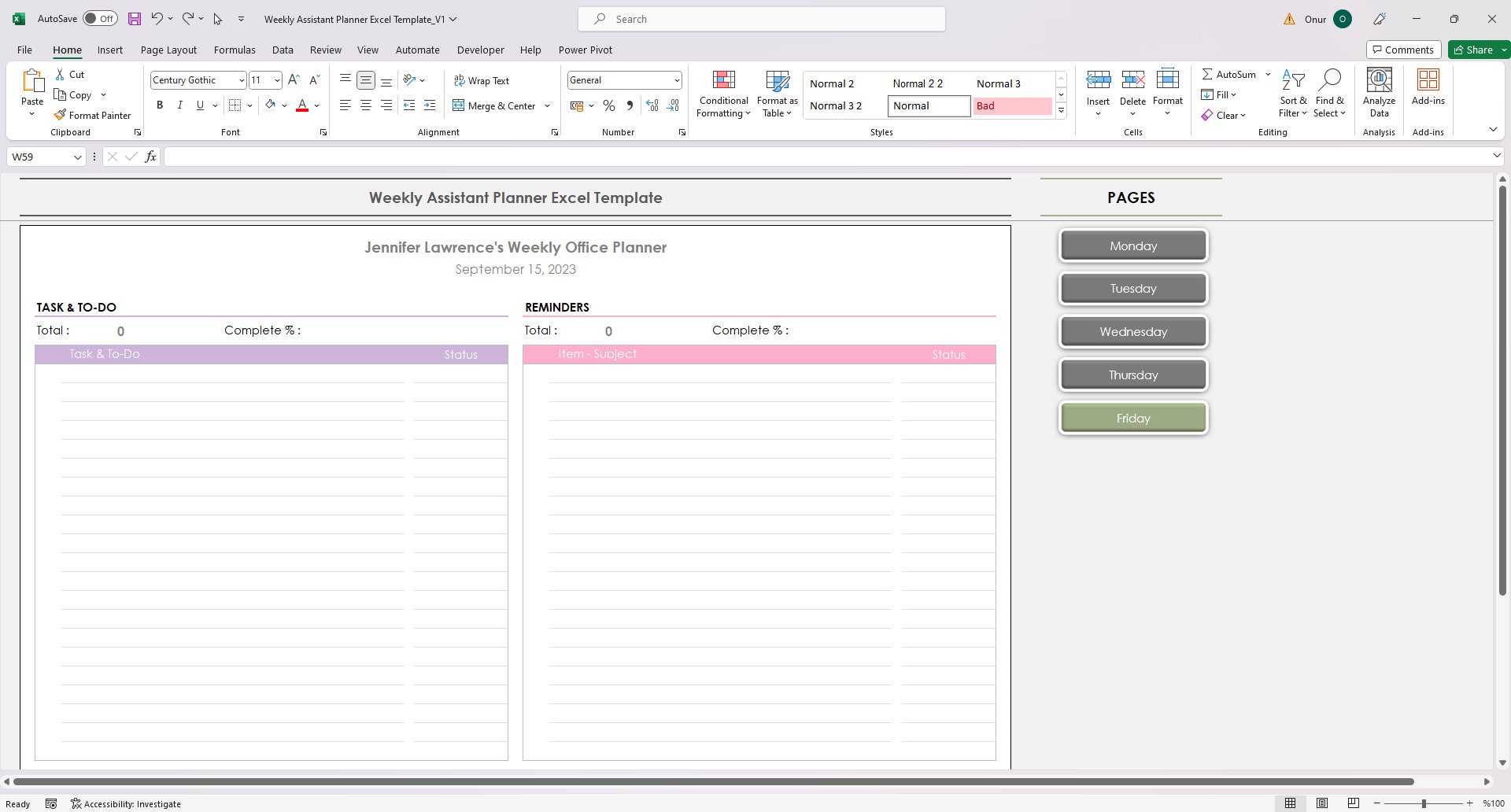This screenshot has width=1511, height=812.
Task: Navigate to Wednesday page button
Action: tap(1132, 331)
